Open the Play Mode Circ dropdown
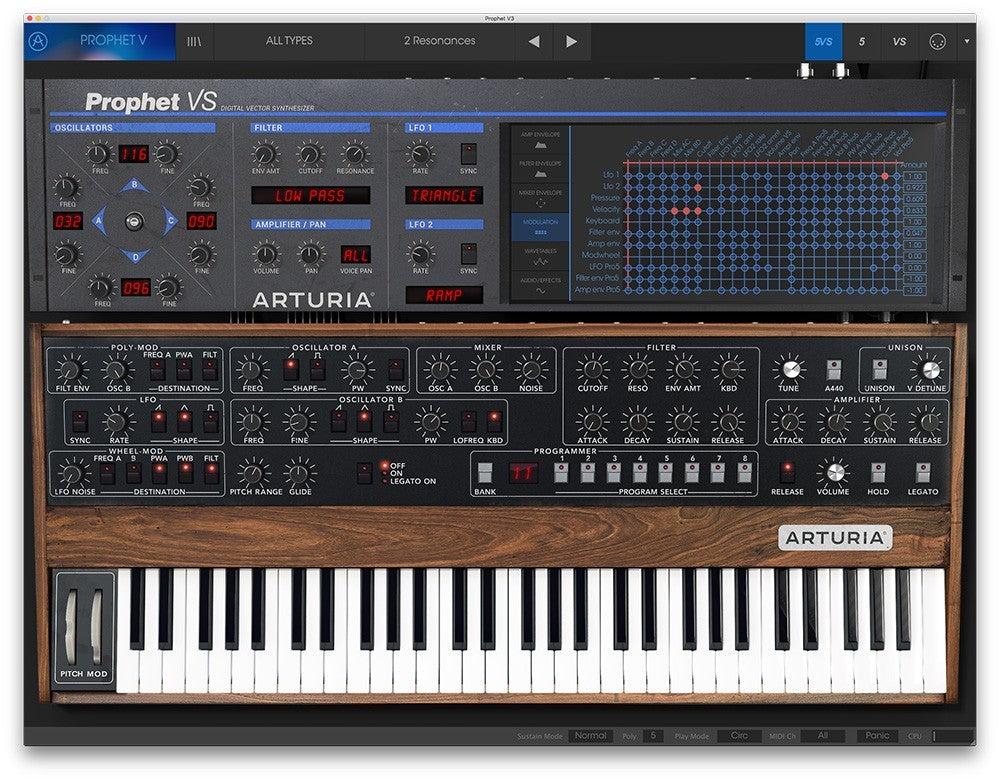The height and width of the screenshot is (780, 1000). pyautogui.click(x=739, y=736)
